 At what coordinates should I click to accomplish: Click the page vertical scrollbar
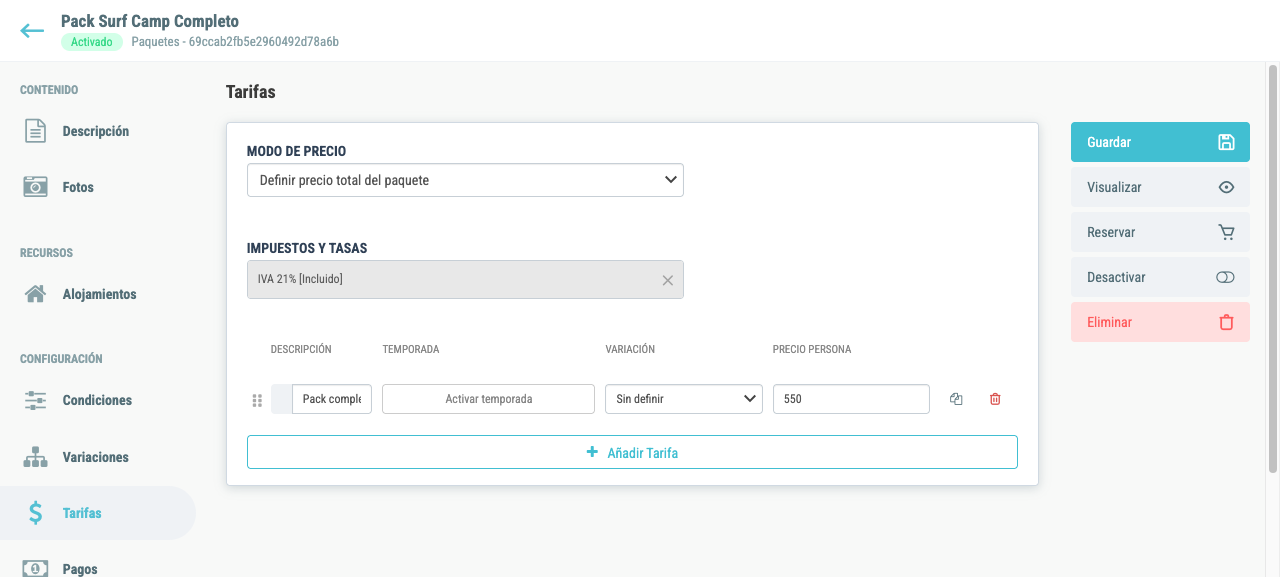pyautogui.click(x=1273, y=270)
